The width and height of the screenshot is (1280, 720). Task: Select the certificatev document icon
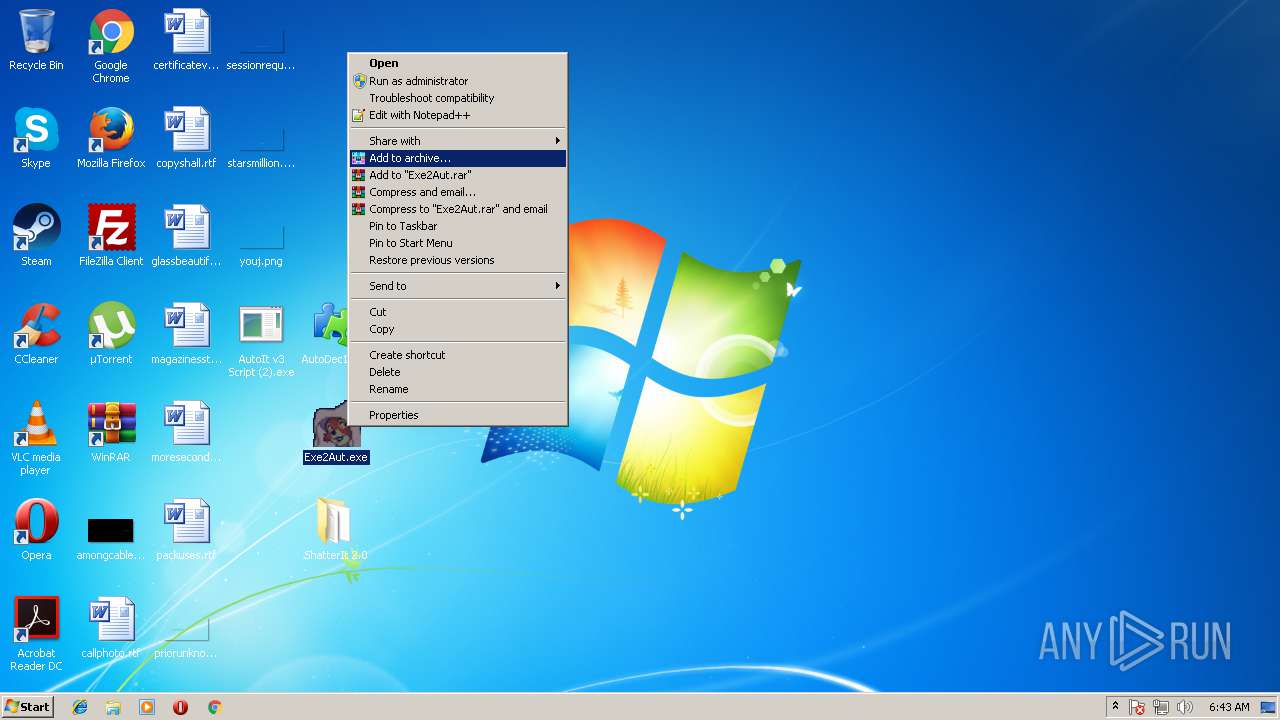[186, 41]
